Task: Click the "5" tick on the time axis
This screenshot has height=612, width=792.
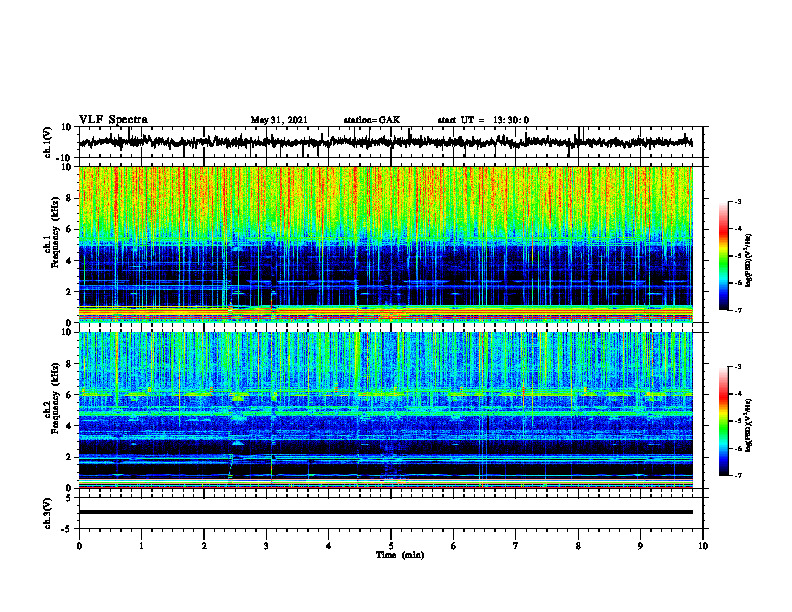Action: [x=391, y=546]
